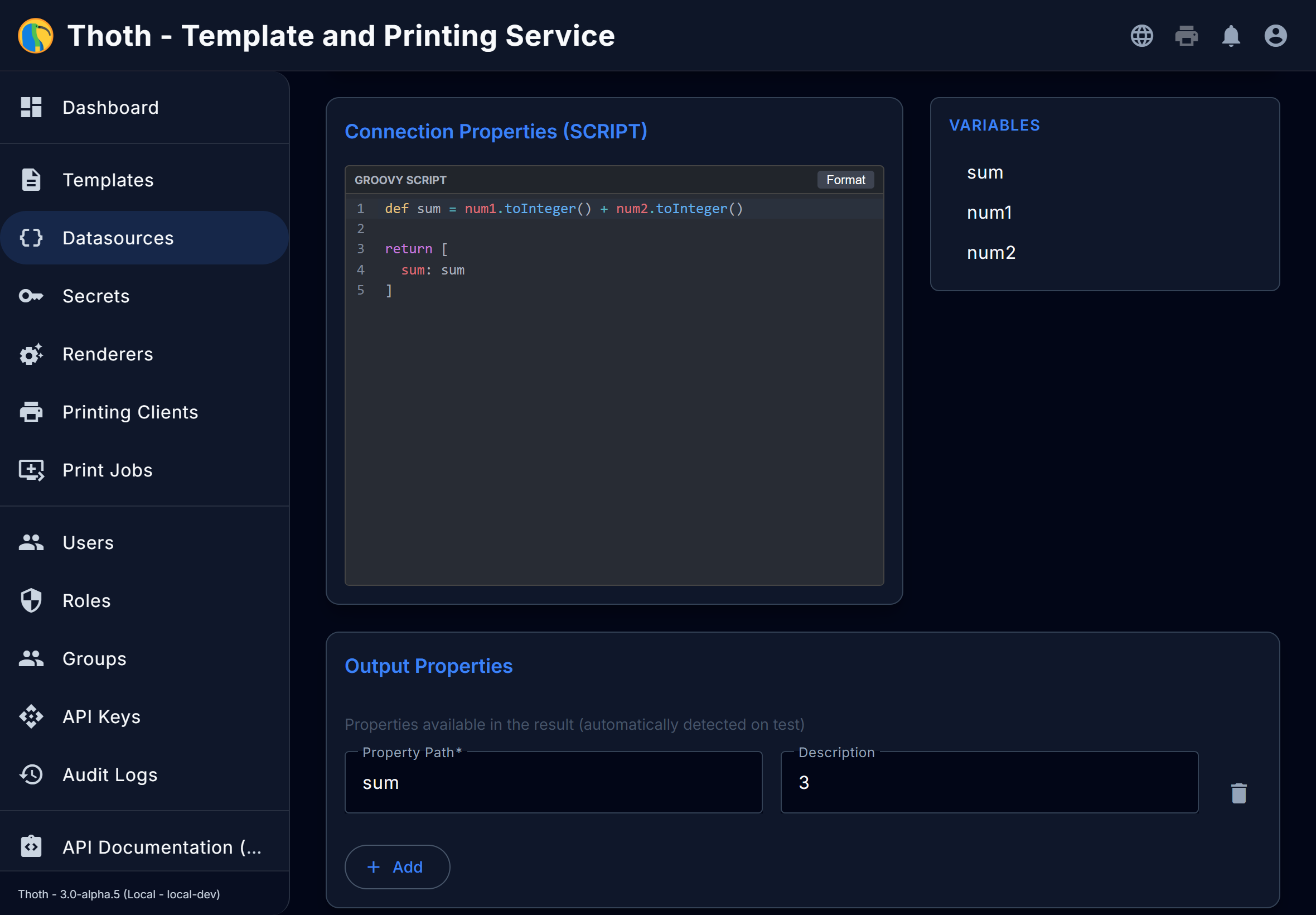Click the Templates document icon
Image resolution: width=1316 pixels, height=915 pixels.
coord(31,180)
